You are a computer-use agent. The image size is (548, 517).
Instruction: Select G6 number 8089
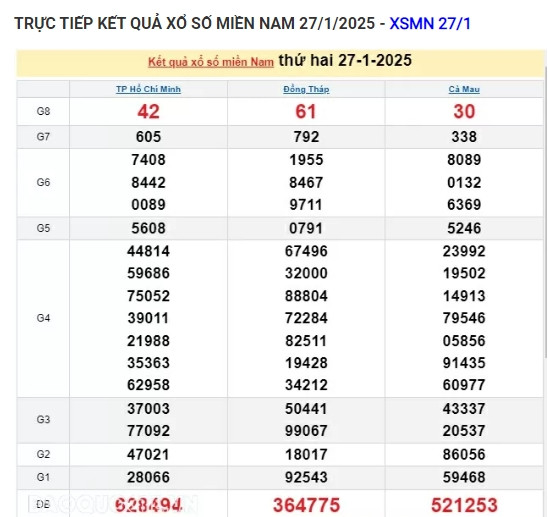click(464, 160)
